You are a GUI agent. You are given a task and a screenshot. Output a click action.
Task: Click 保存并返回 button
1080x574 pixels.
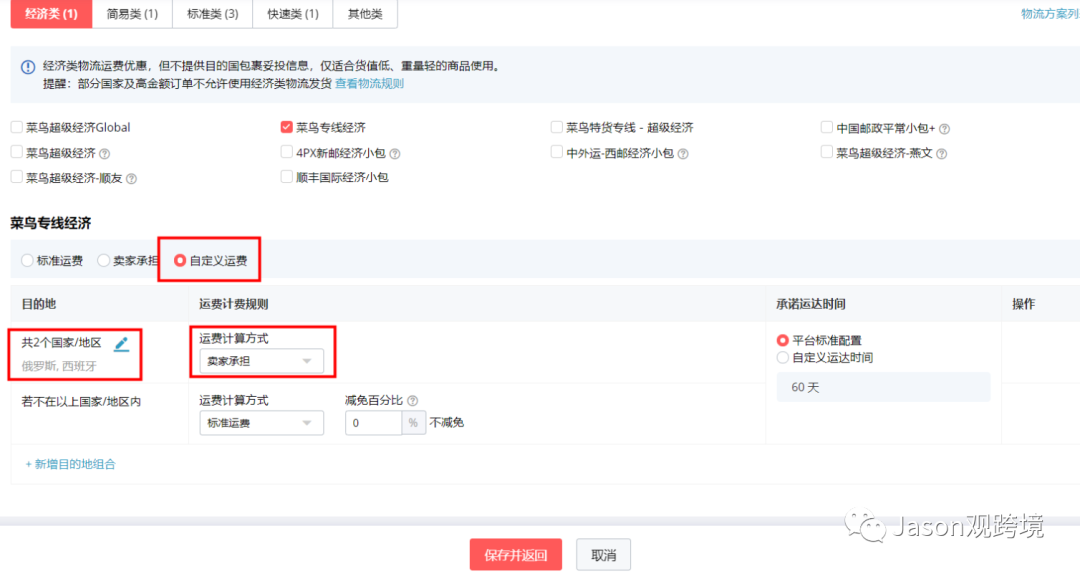click(516, 555)
